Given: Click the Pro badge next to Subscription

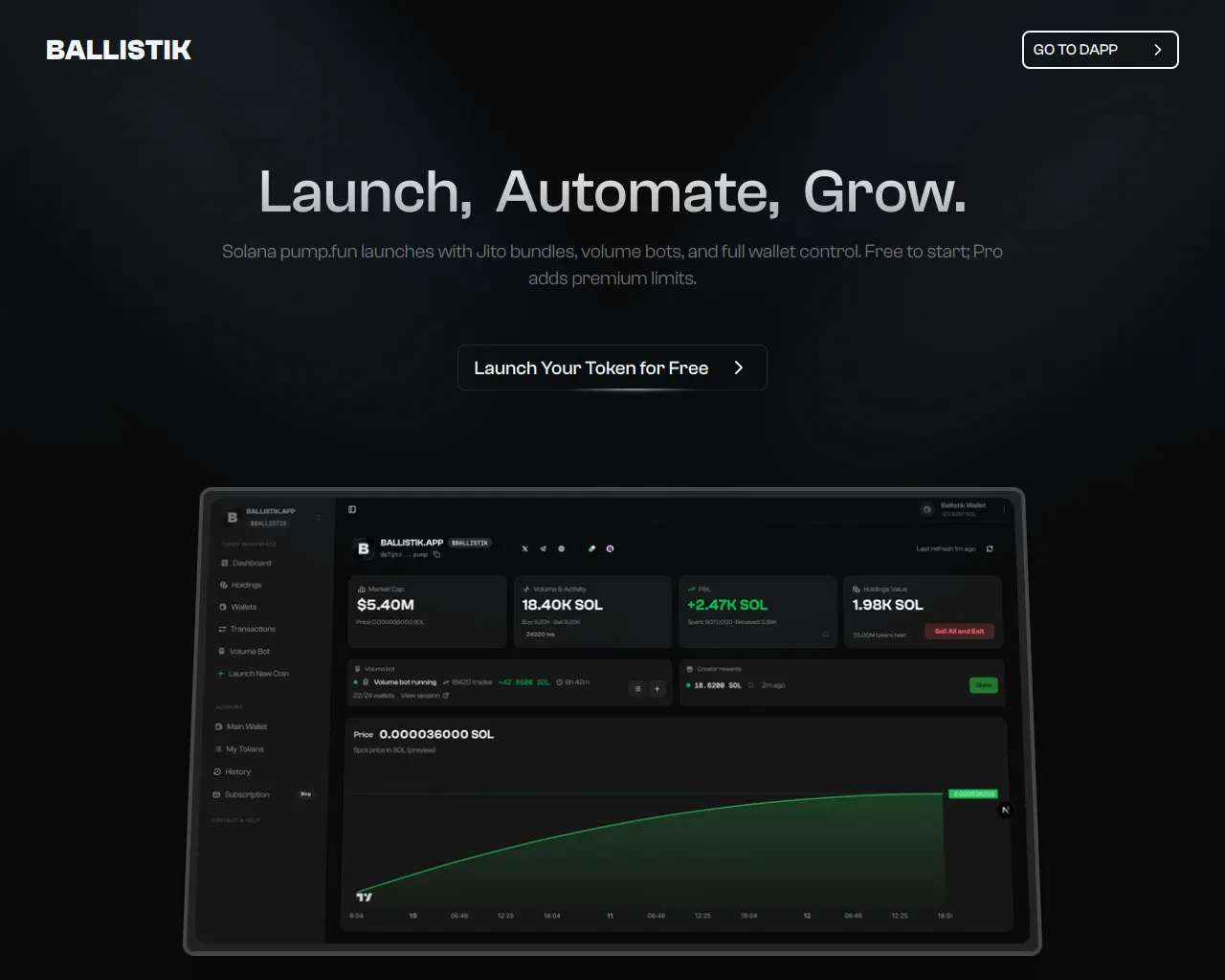Looking at the screenshot, I should [306, 794].
